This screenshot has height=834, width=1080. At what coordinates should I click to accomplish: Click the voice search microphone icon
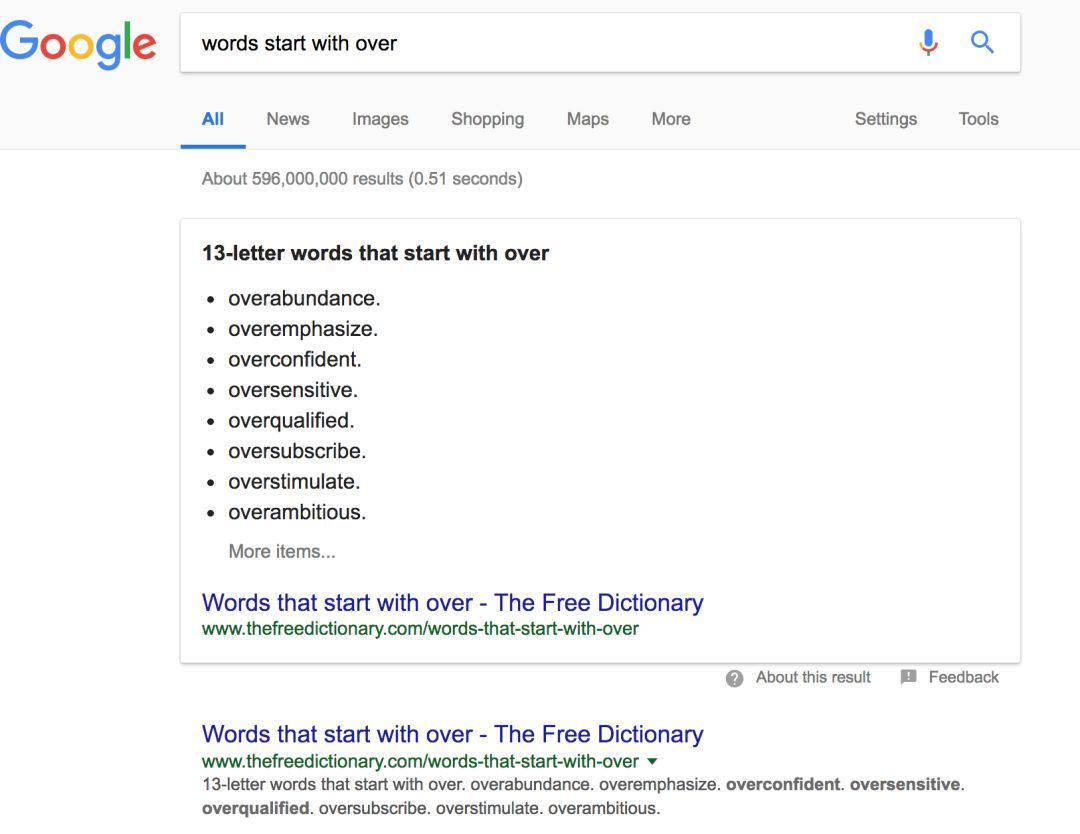coord(929,42)
